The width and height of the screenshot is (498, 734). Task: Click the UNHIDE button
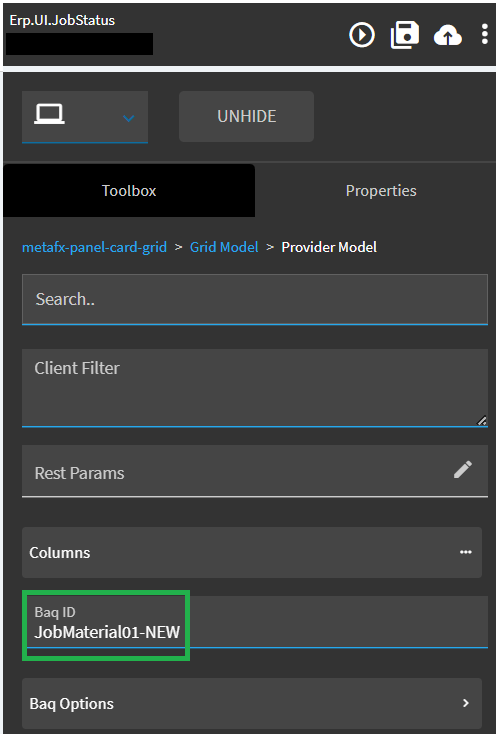tap(246, 117)
